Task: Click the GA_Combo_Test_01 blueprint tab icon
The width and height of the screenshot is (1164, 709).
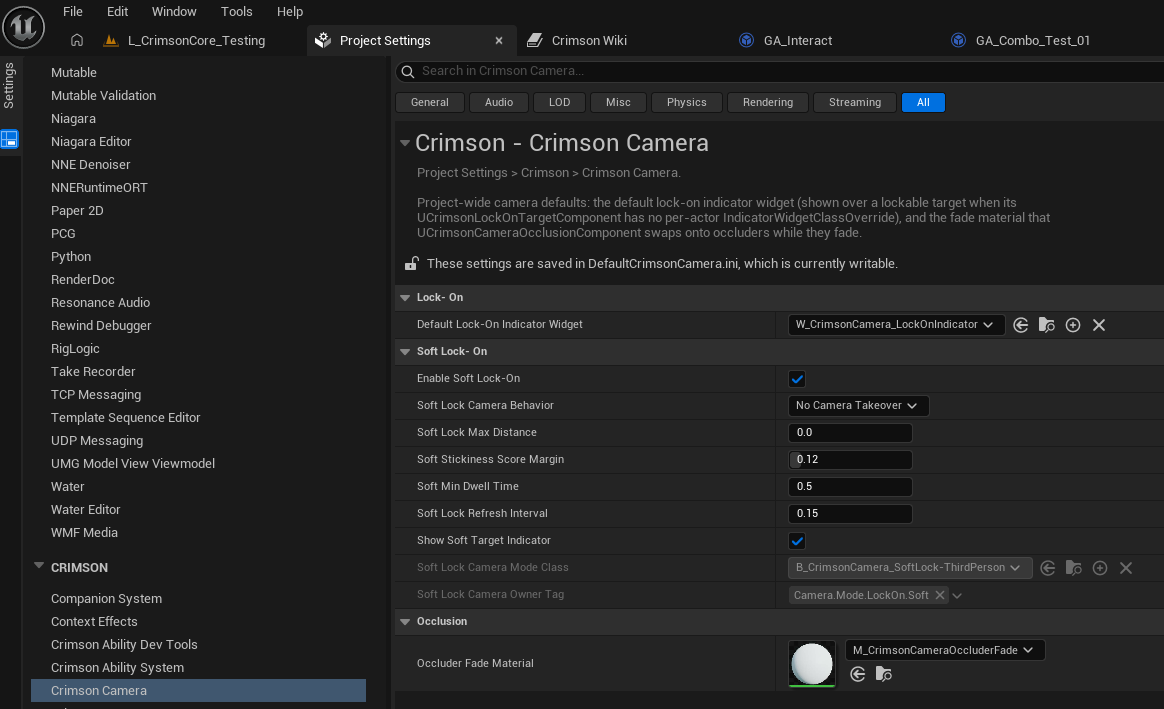Action: click(x=958, y=40)
